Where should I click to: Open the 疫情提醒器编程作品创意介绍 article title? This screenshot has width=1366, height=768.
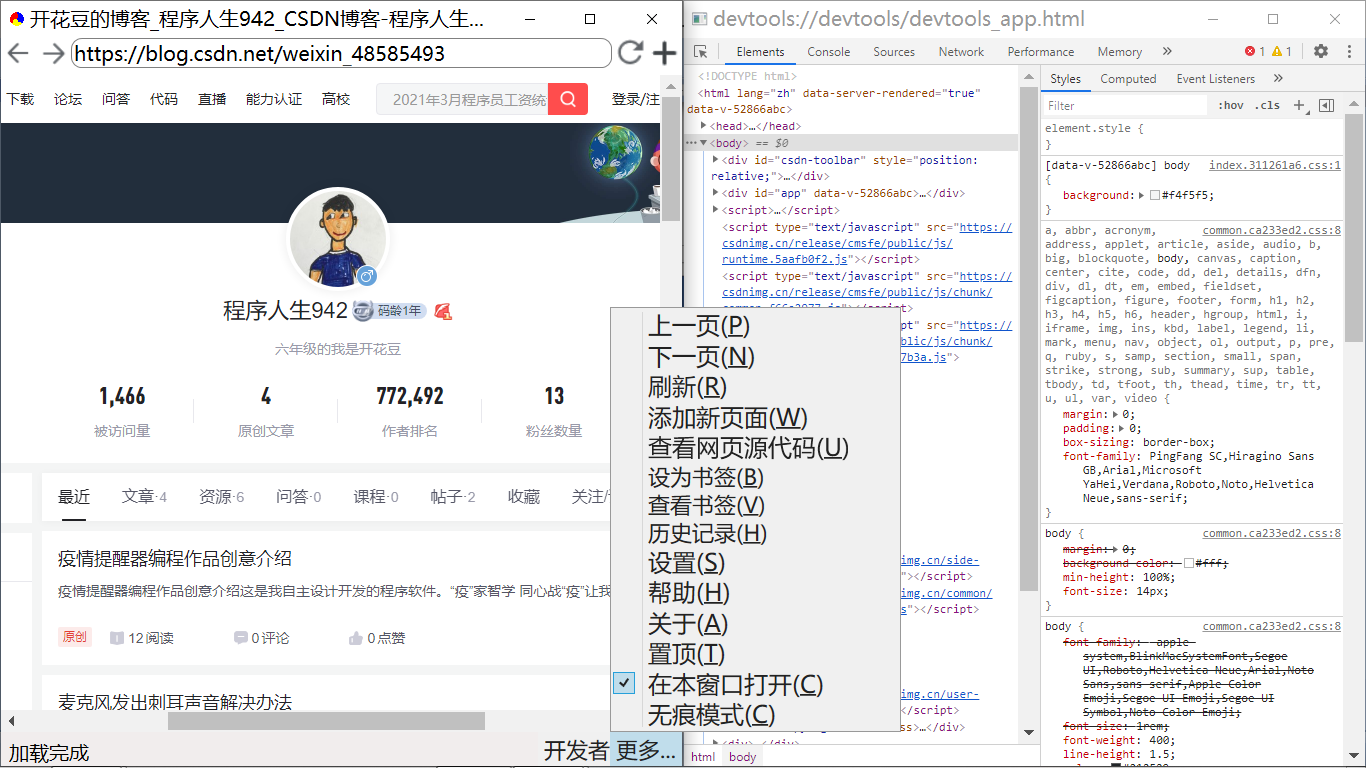[175, 559]
